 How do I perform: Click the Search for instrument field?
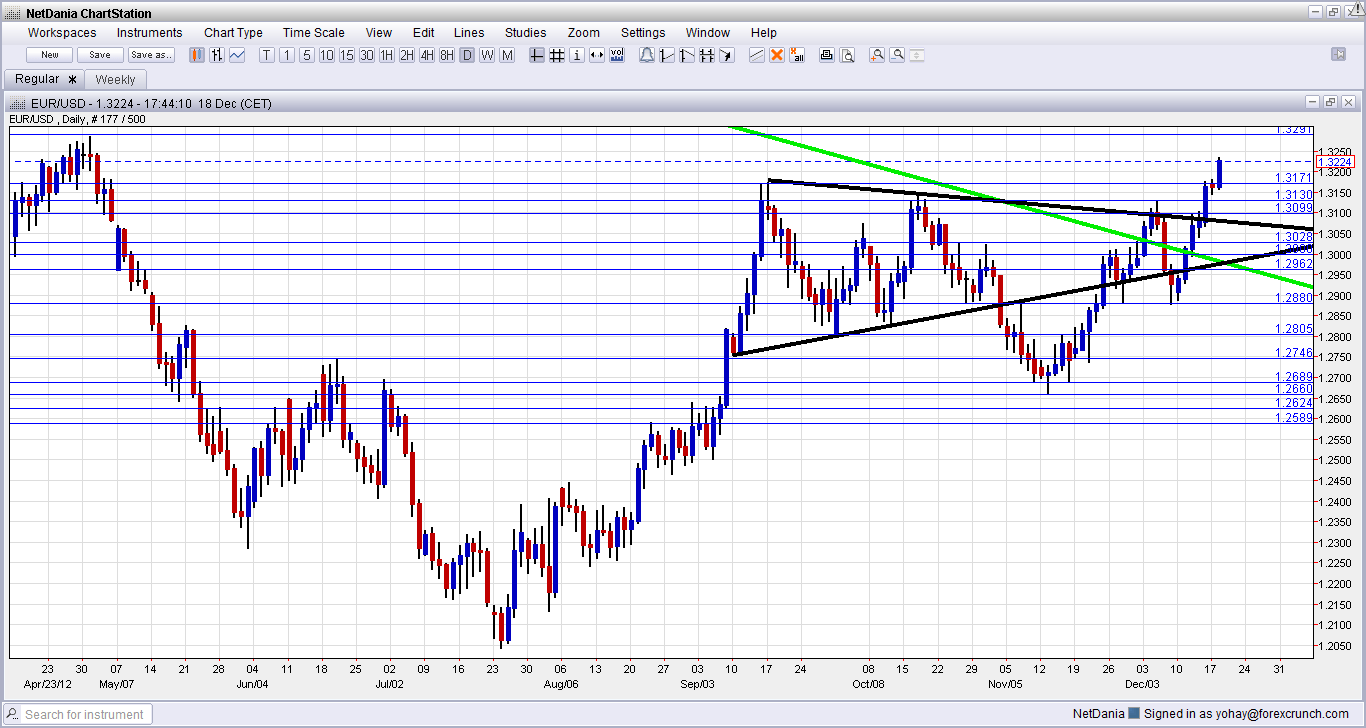click(85, 714)
